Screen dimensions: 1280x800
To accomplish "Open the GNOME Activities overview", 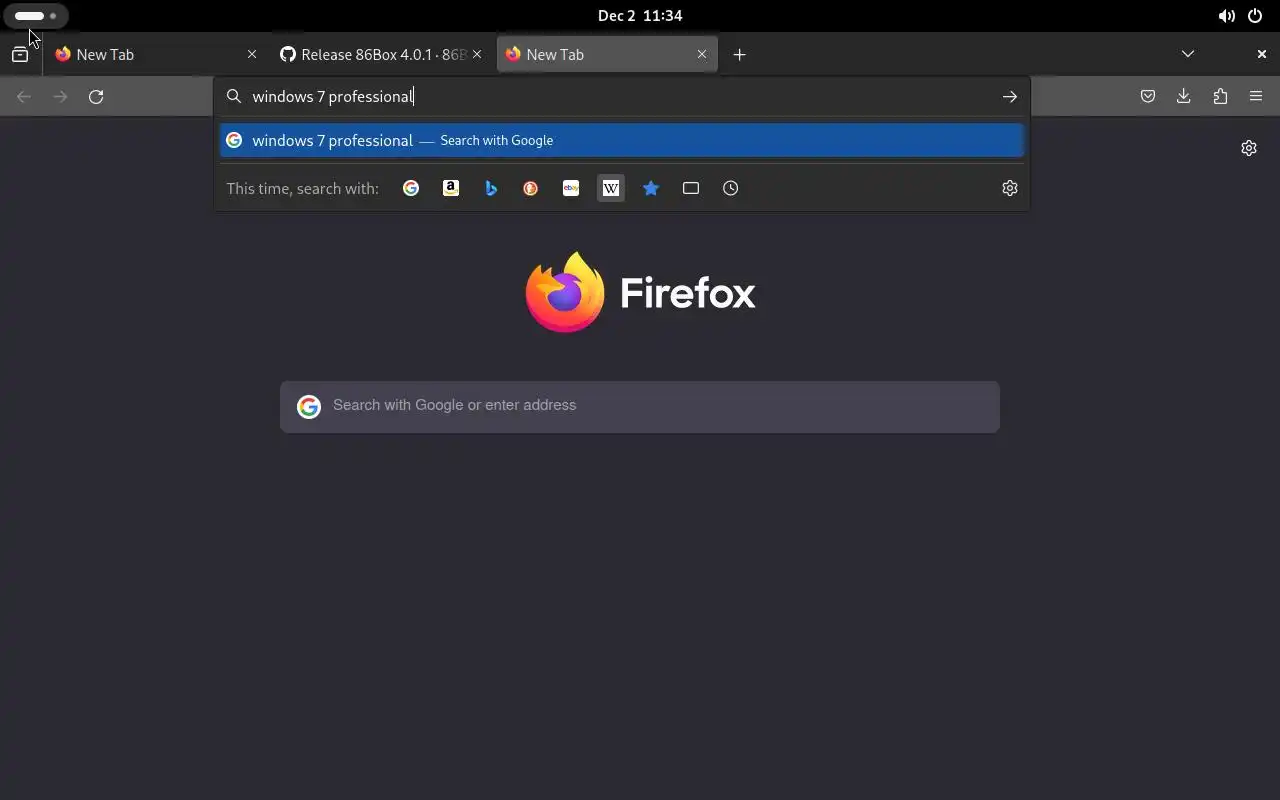I will click(35, 16).
